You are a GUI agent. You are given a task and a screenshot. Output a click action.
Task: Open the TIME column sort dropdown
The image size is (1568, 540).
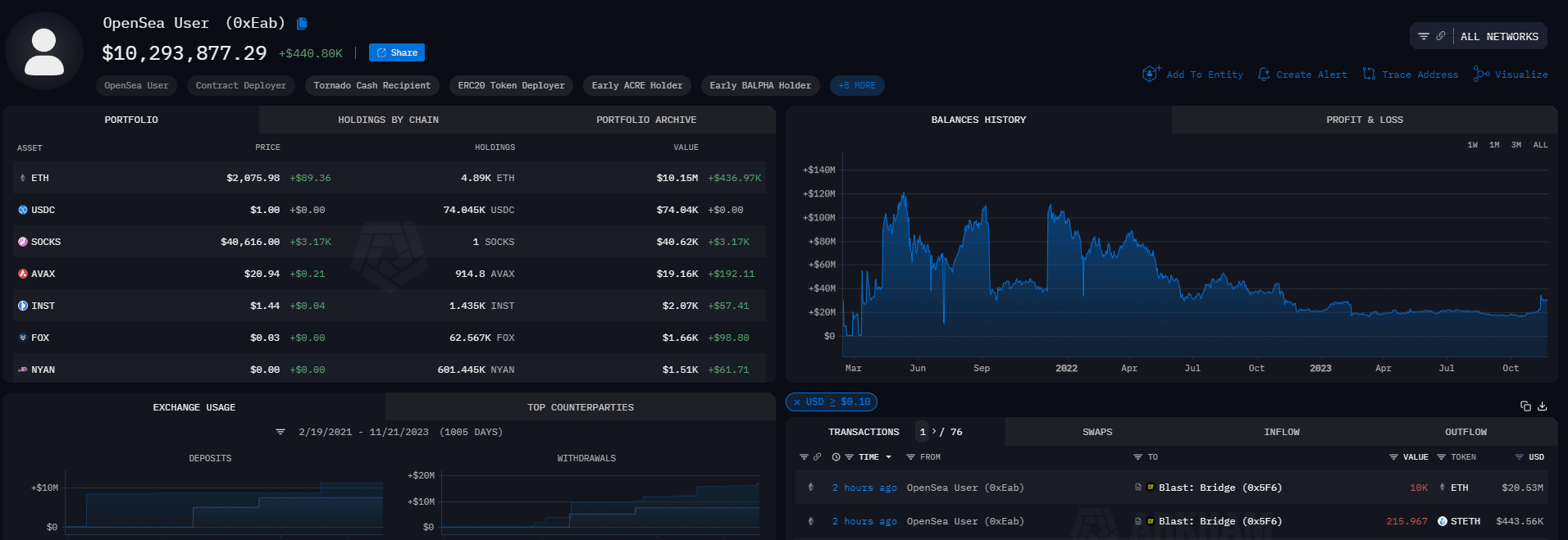point(888,457)
